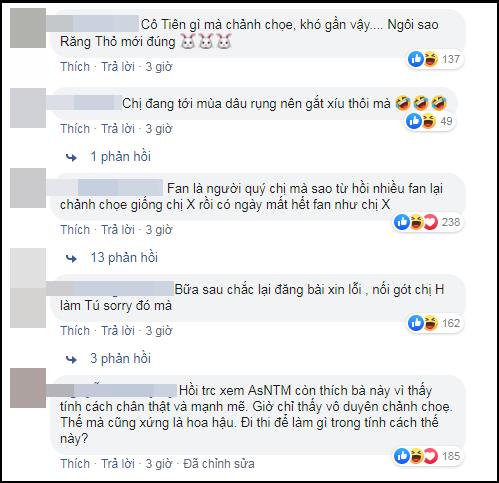Open the 238 reactions count list
499x483 pixels.
[x=451, y=222]
